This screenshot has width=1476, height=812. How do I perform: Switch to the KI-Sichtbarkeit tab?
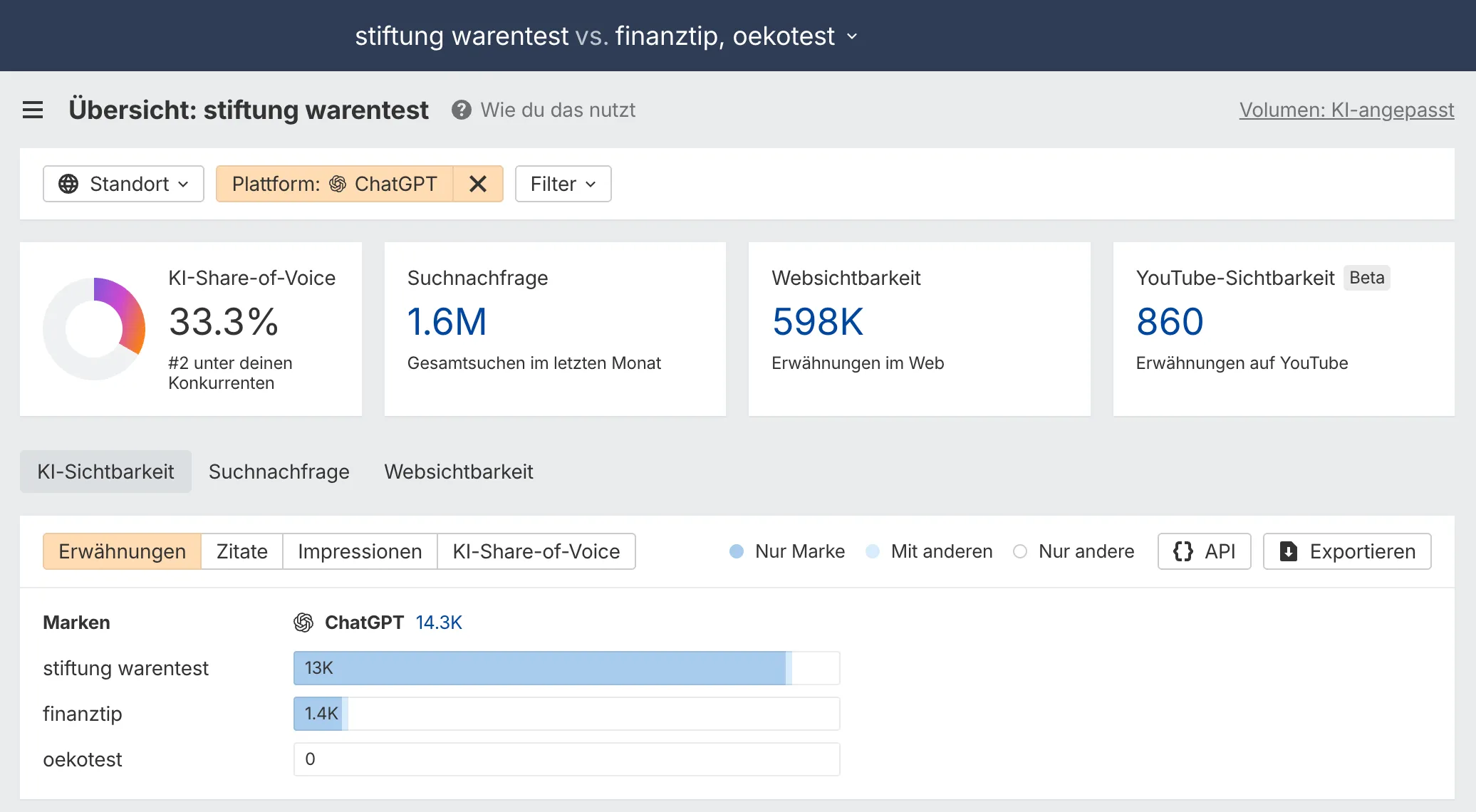coord(105,472)
